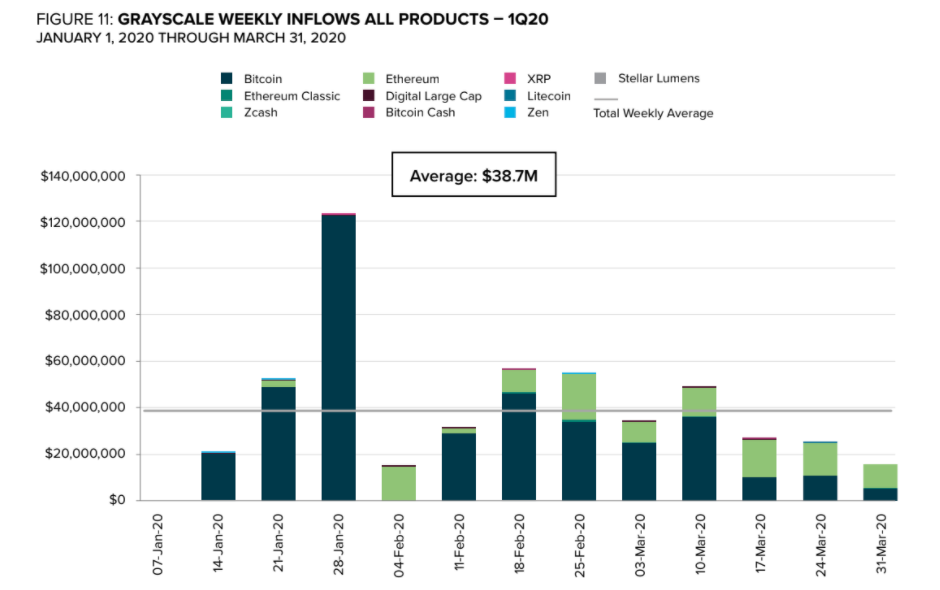Click the Zcash legend label
The width and height of the screenshot is (940, 590).
[261, 112]
